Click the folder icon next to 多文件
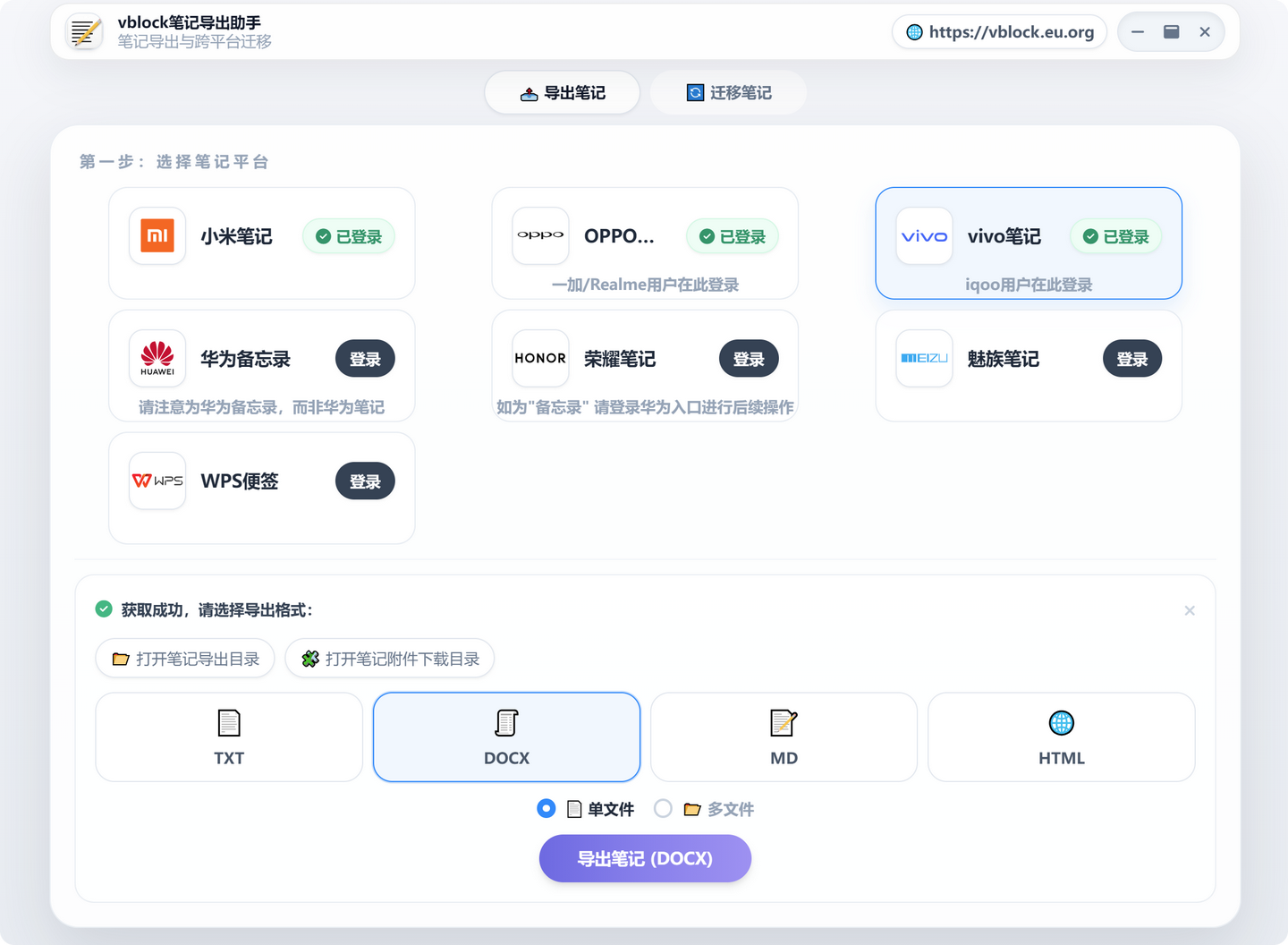This screenshot has height=945, width=1288. [x=692, y=810]
